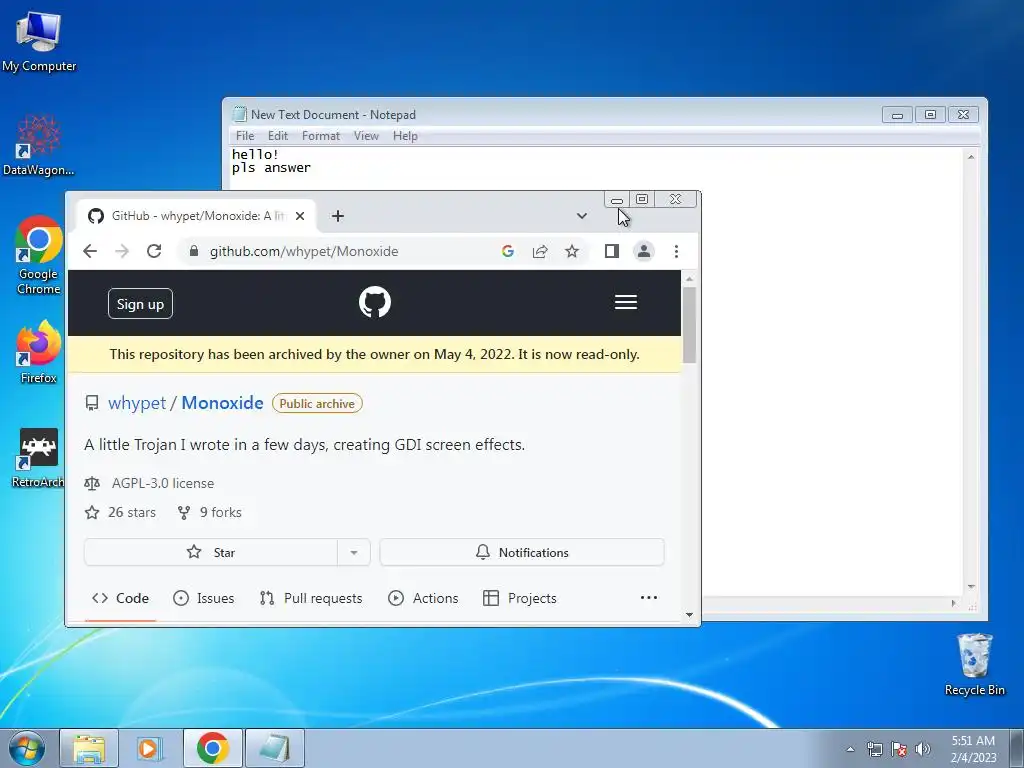Click the site padlock icon
This screenshot has height=768, width=1024.
(x=193, y=251)
